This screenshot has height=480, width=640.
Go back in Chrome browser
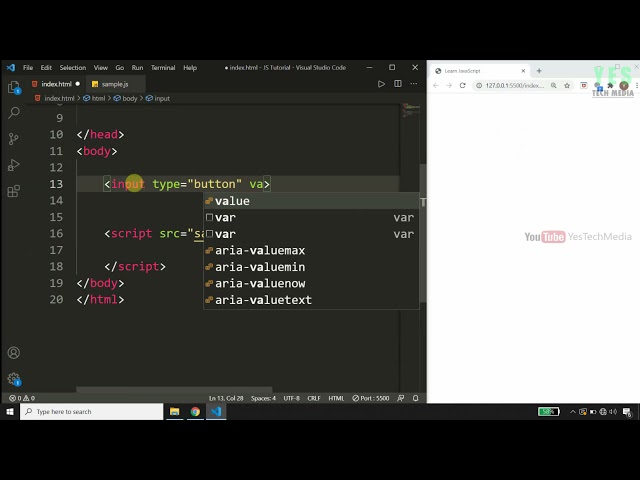pyautogui.click(x=436, y=85)
